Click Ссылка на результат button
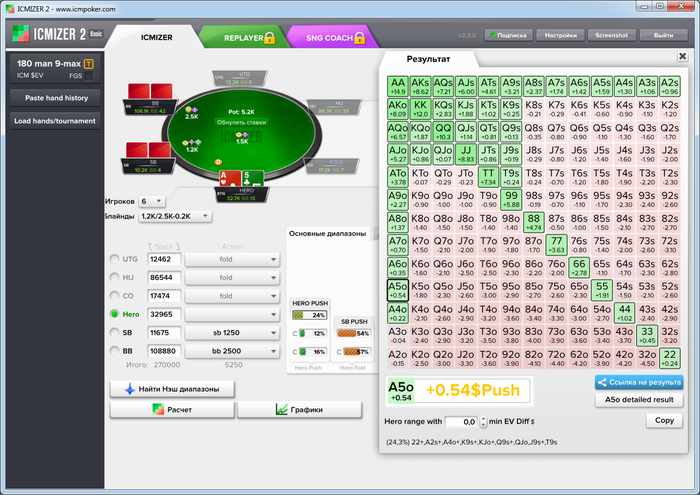The width and height of the screenshot is (700, 495). tap(639, 383)
